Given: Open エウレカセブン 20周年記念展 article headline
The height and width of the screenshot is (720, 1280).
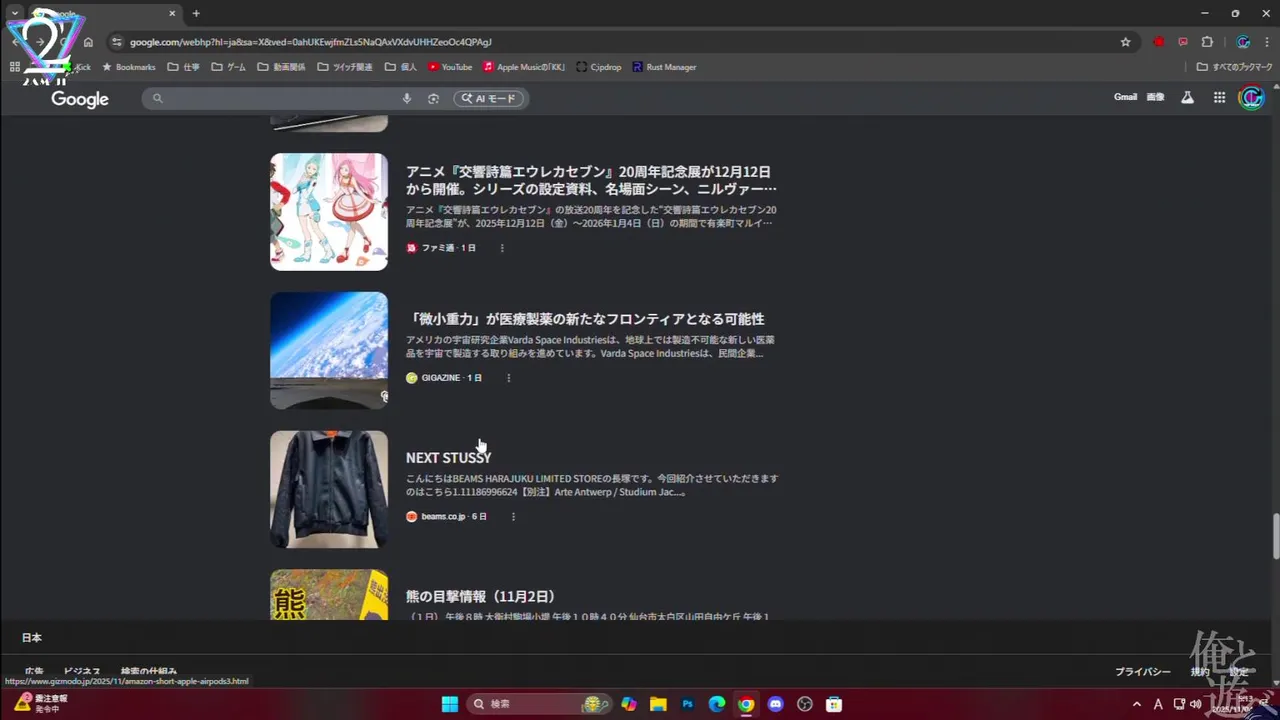Looking at the screenshot, I should coord(591,180).
